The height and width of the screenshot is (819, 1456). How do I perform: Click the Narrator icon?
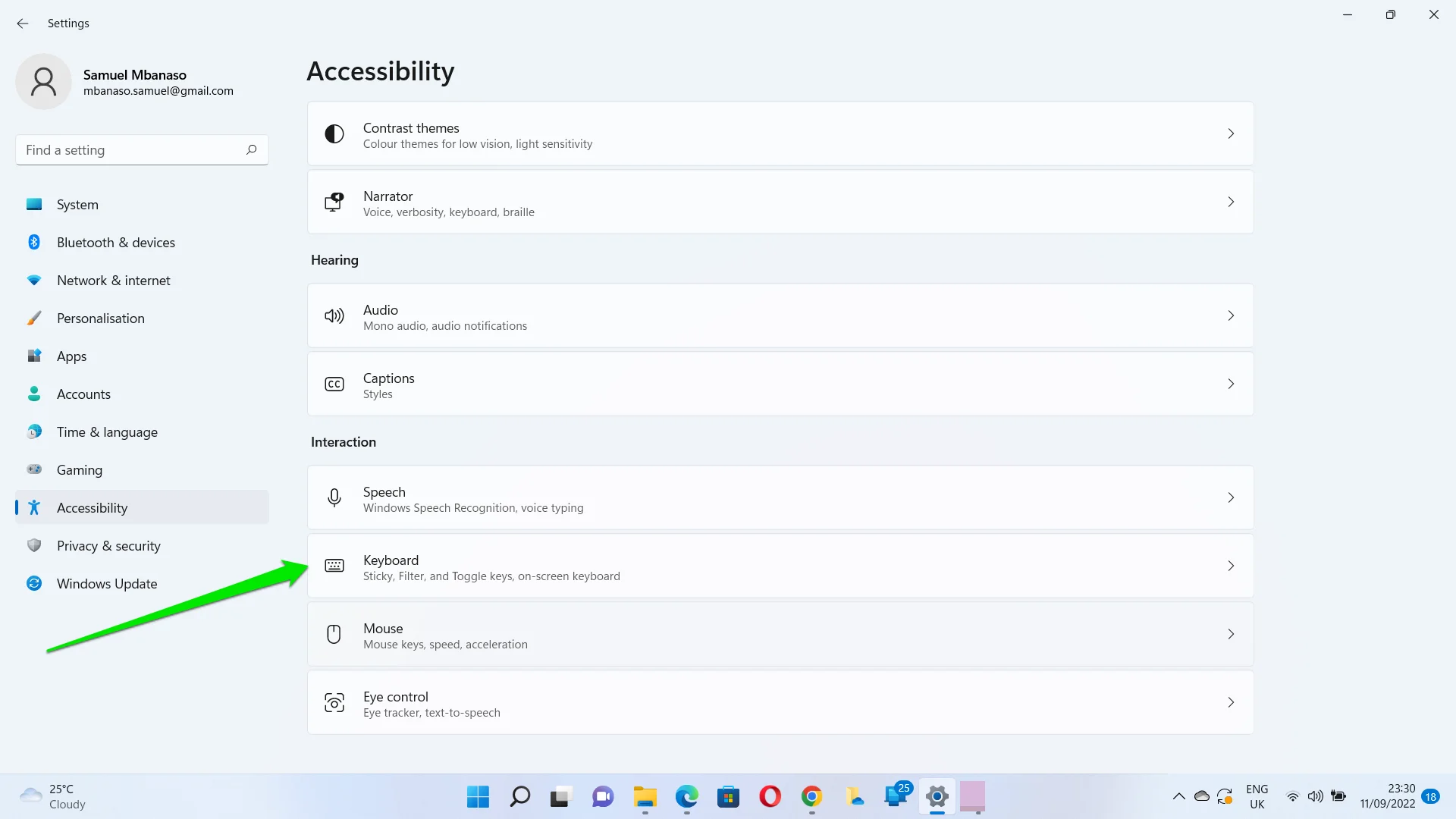334,202
